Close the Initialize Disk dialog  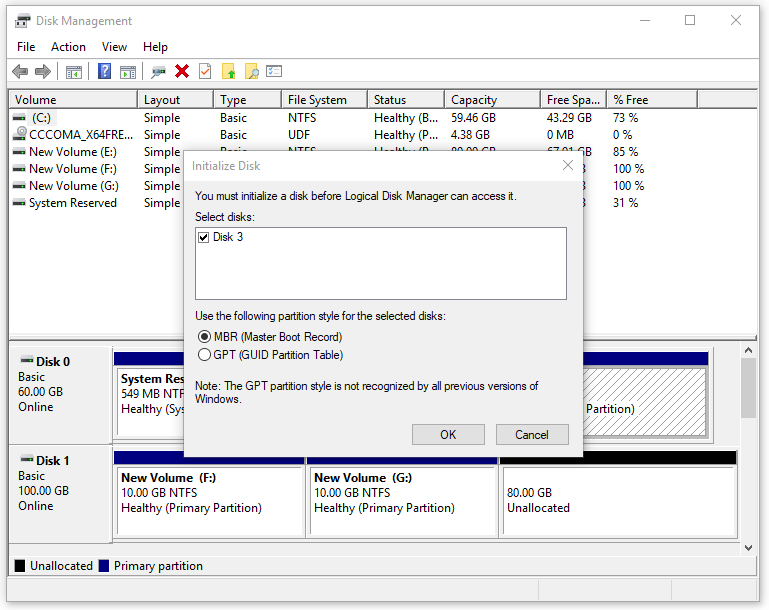pyautogui.click(x=568, y=166)
